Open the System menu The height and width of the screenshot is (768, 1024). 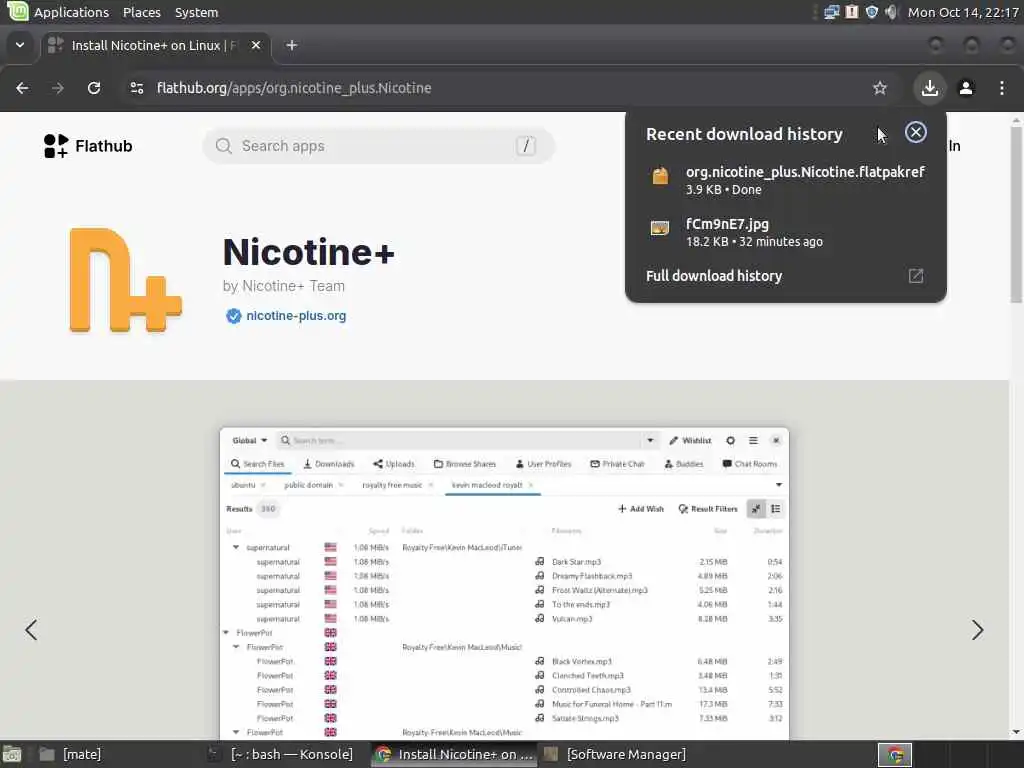(x=197, y=12)
